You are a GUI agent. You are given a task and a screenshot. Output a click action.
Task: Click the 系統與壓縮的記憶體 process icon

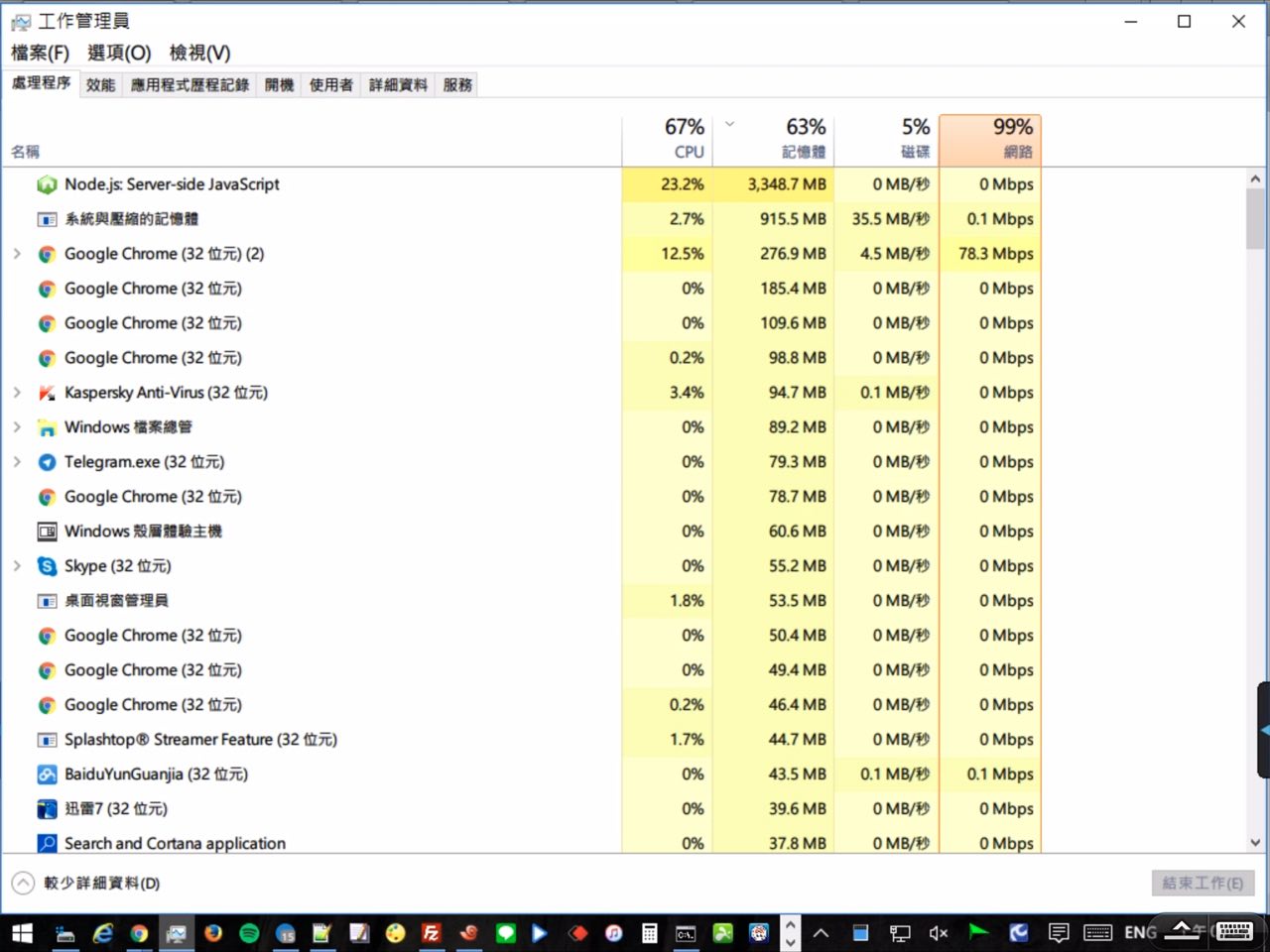[x=47, y=219]
